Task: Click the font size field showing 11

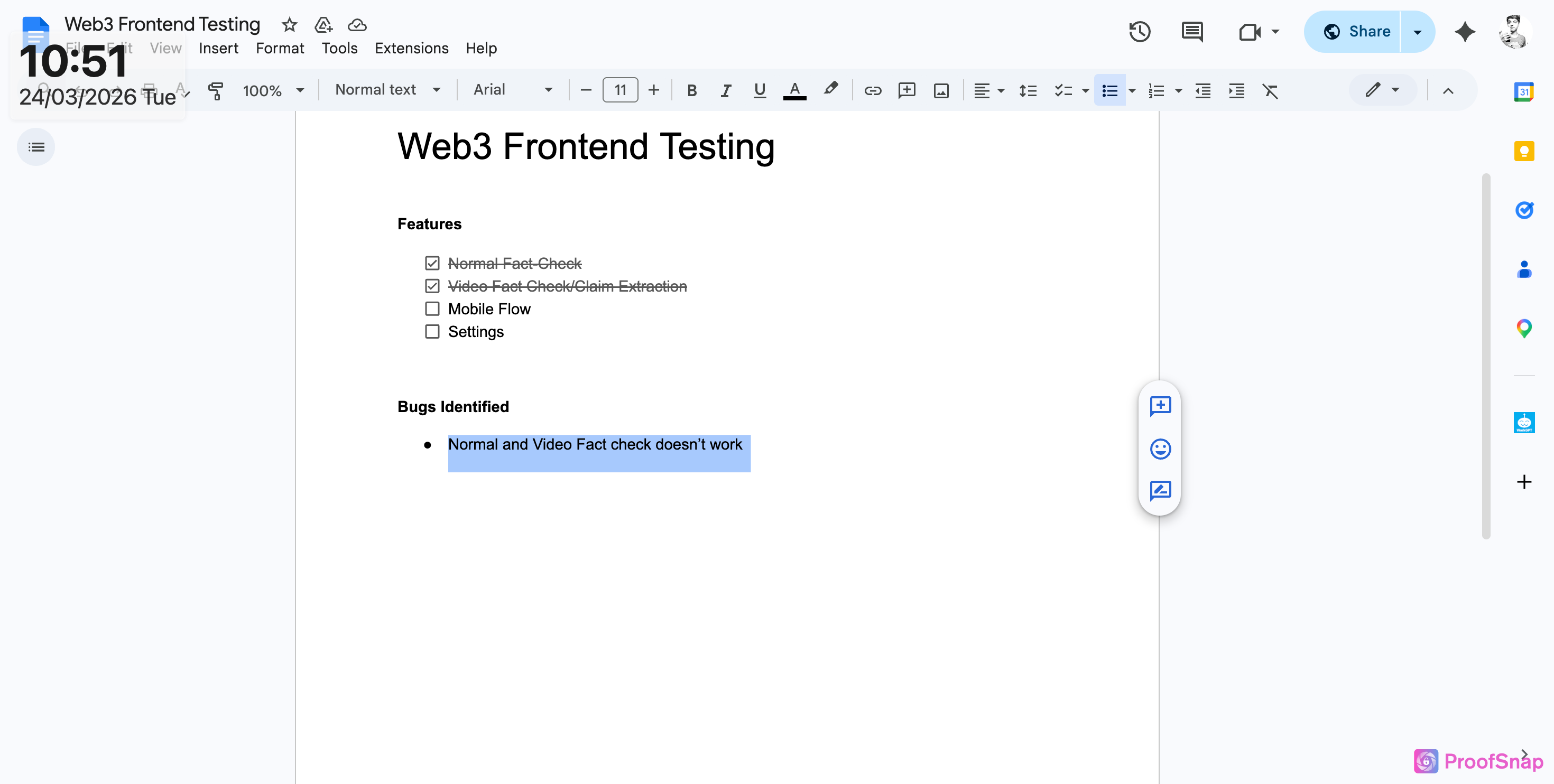Action: tap(620, 90)
